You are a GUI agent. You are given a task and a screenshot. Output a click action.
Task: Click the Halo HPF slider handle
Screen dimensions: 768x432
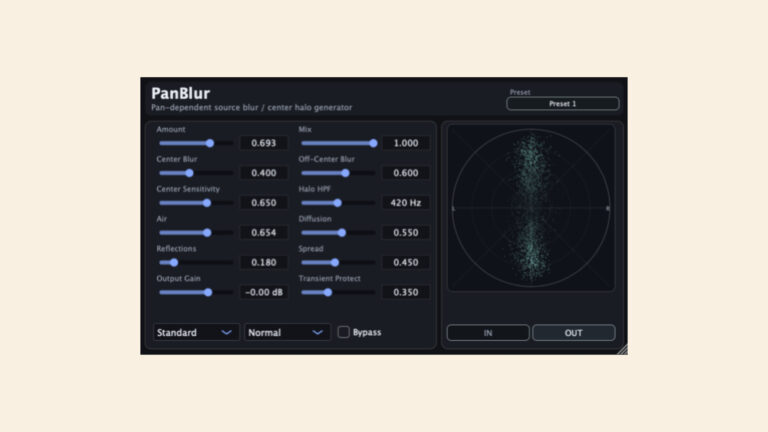[337, 203]
